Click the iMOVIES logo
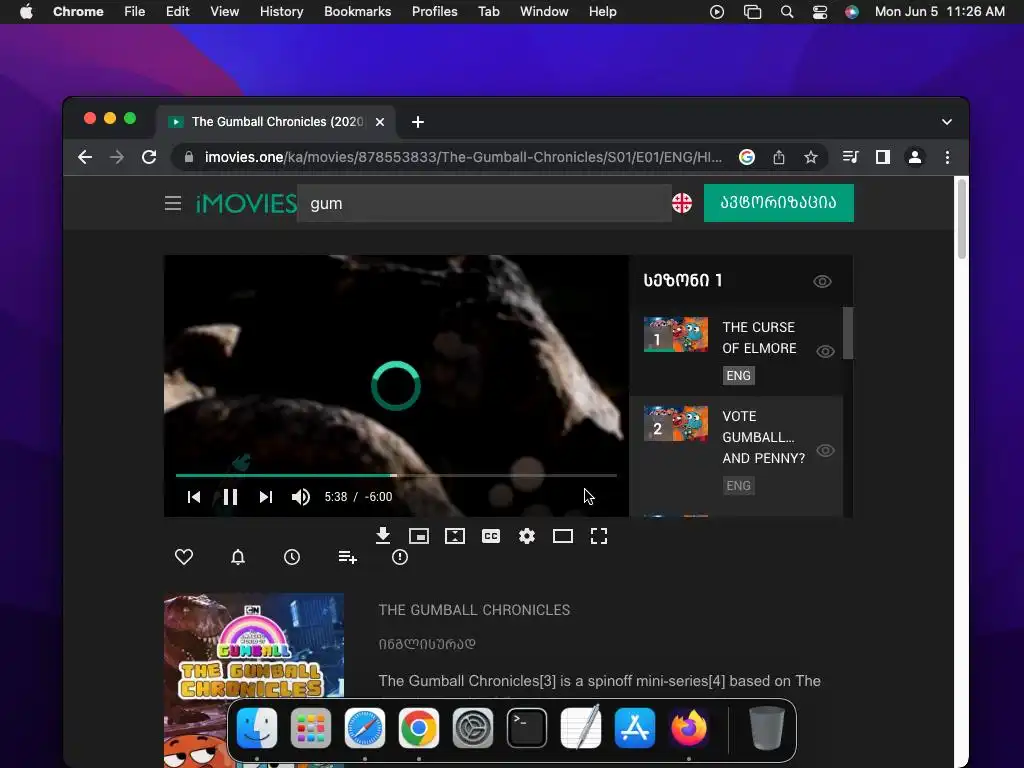Image resolution: width=1024 pixels, height=768 pixels. (246, 203)
